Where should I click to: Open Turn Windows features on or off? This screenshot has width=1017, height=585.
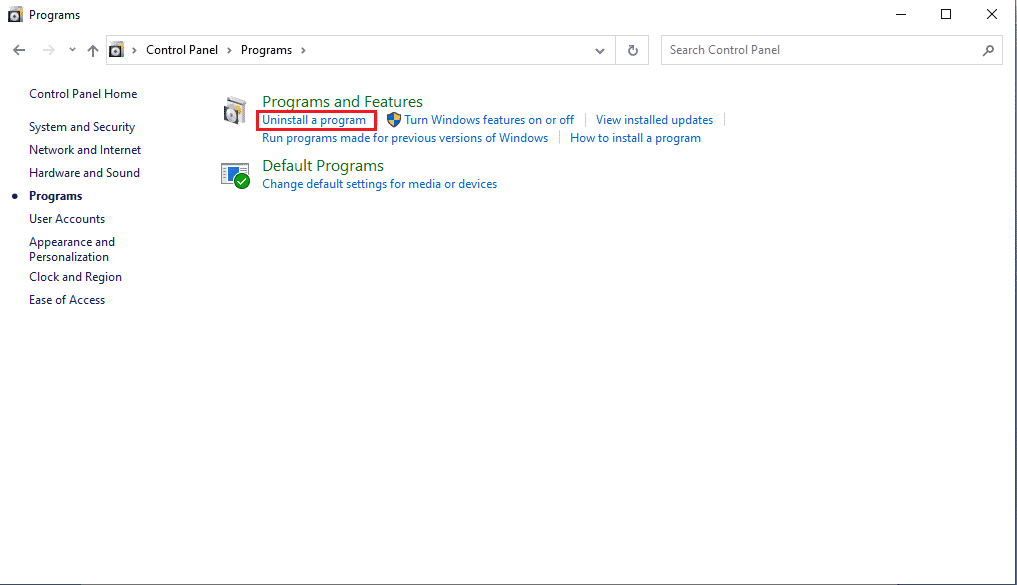coord(489,120)
